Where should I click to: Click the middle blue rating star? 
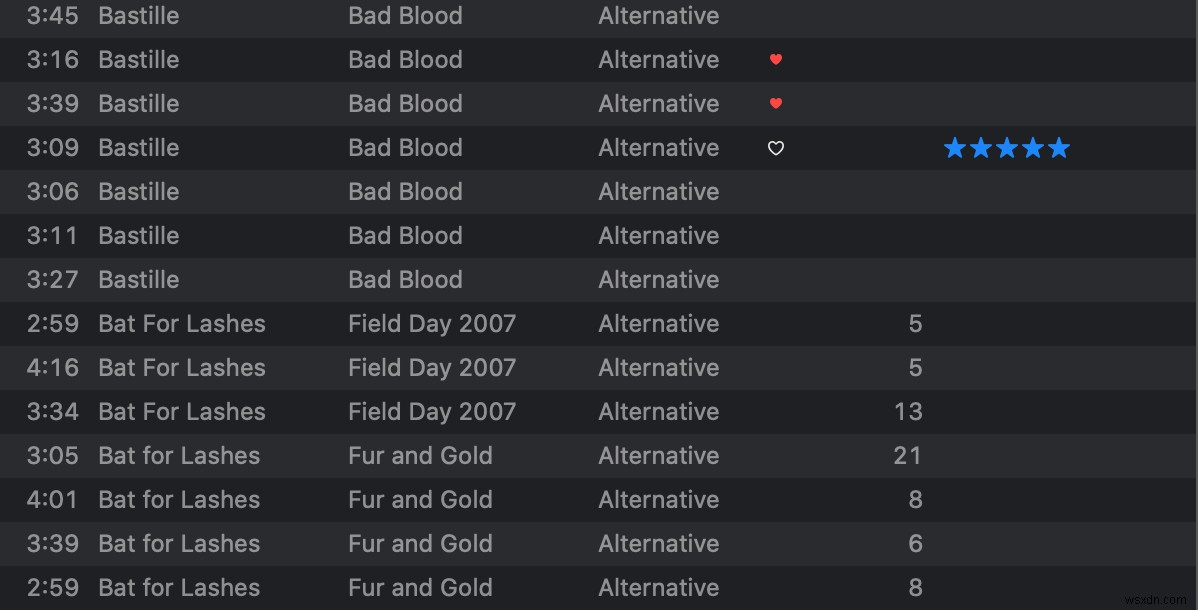[1007, 149]
